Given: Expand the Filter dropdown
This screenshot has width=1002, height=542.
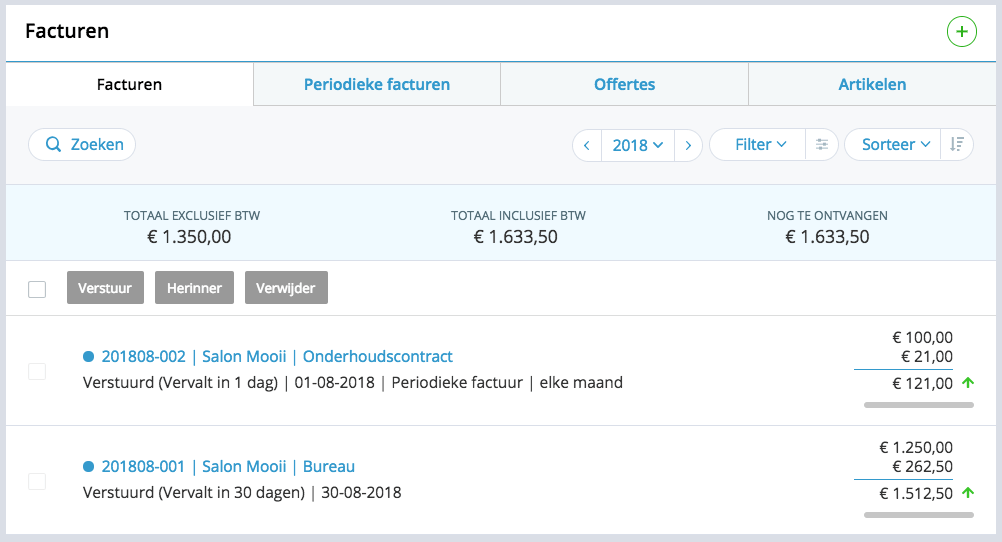Looking at the screenshot, I should (760, 145).
